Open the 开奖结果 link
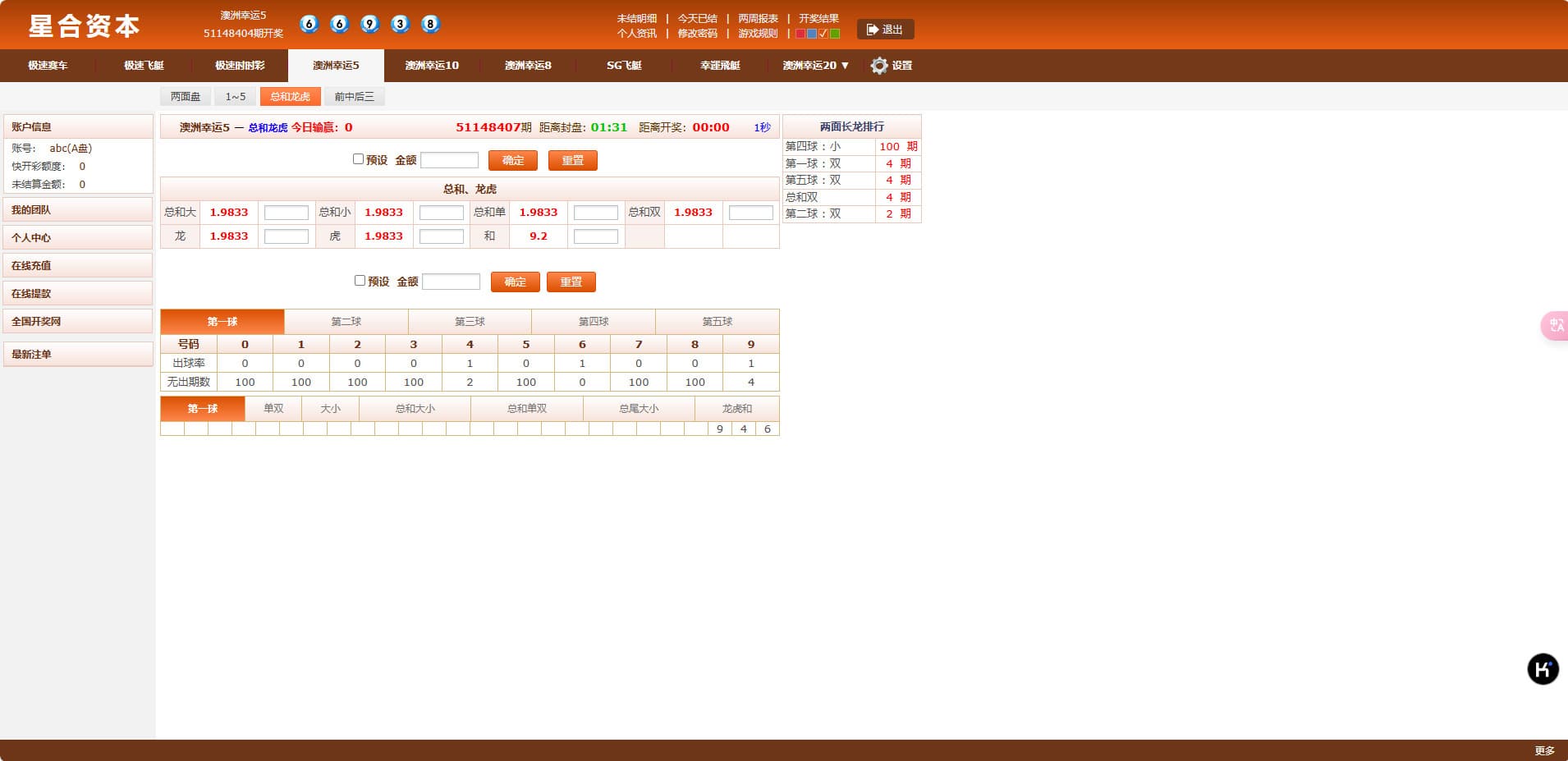 click(x=818, y=18)
